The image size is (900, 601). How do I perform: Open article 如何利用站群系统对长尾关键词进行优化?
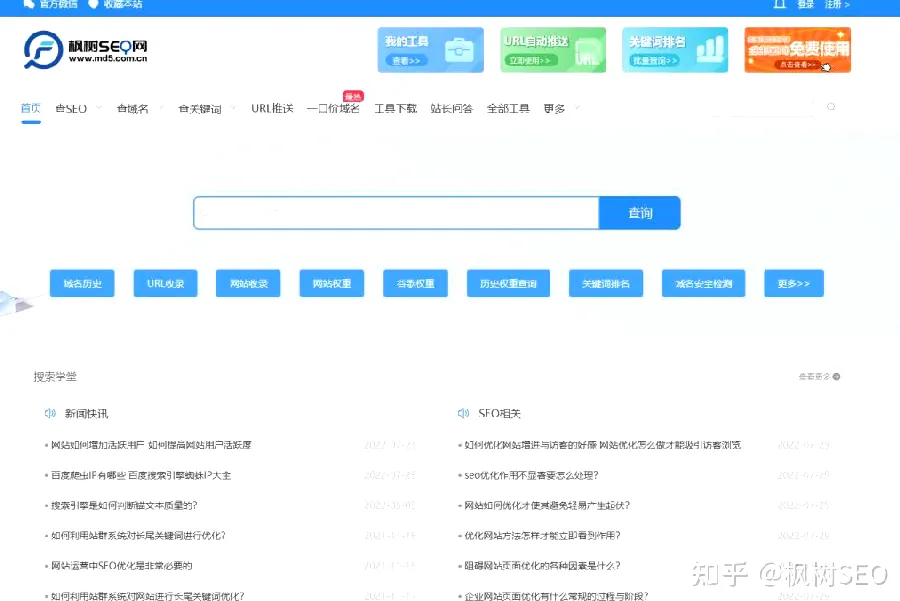click(138, 536)
